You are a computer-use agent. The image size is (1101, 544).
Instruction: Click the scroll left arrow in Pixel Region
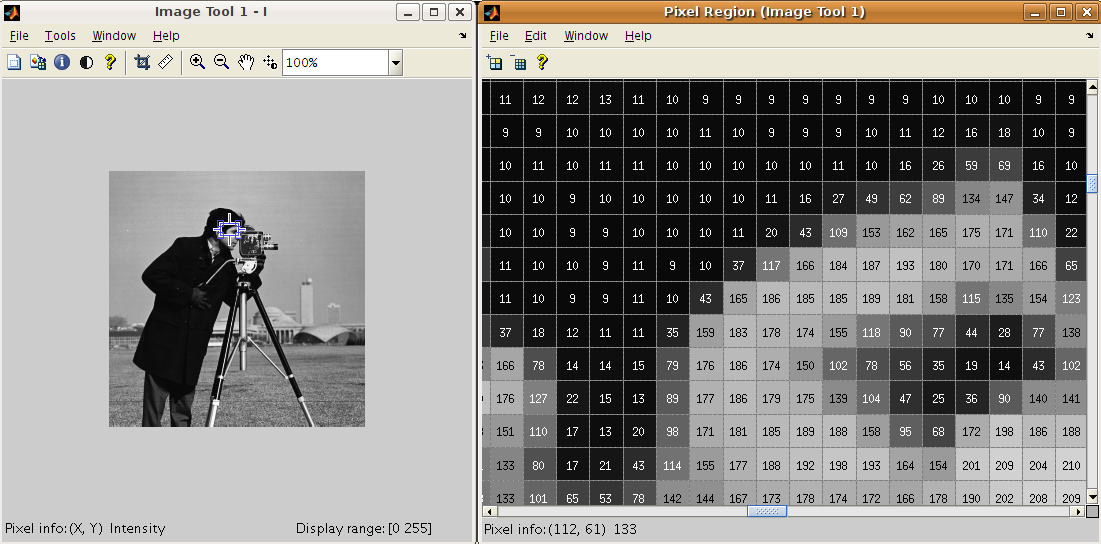tap(488, 512)
